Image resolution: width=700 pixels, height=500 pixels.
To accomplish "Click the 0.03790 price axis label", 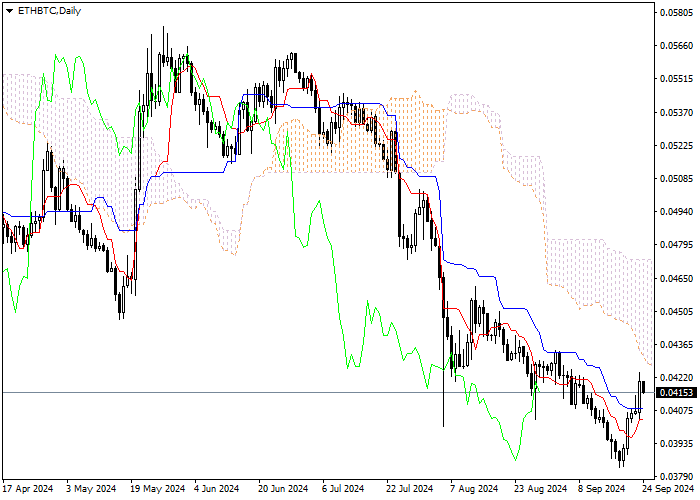I will pos(676,477).
